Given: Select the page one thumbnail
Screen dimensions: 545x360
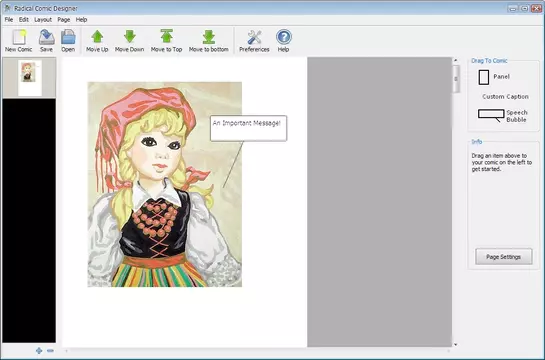Looking at the screenshot, I should click(29, 78).
